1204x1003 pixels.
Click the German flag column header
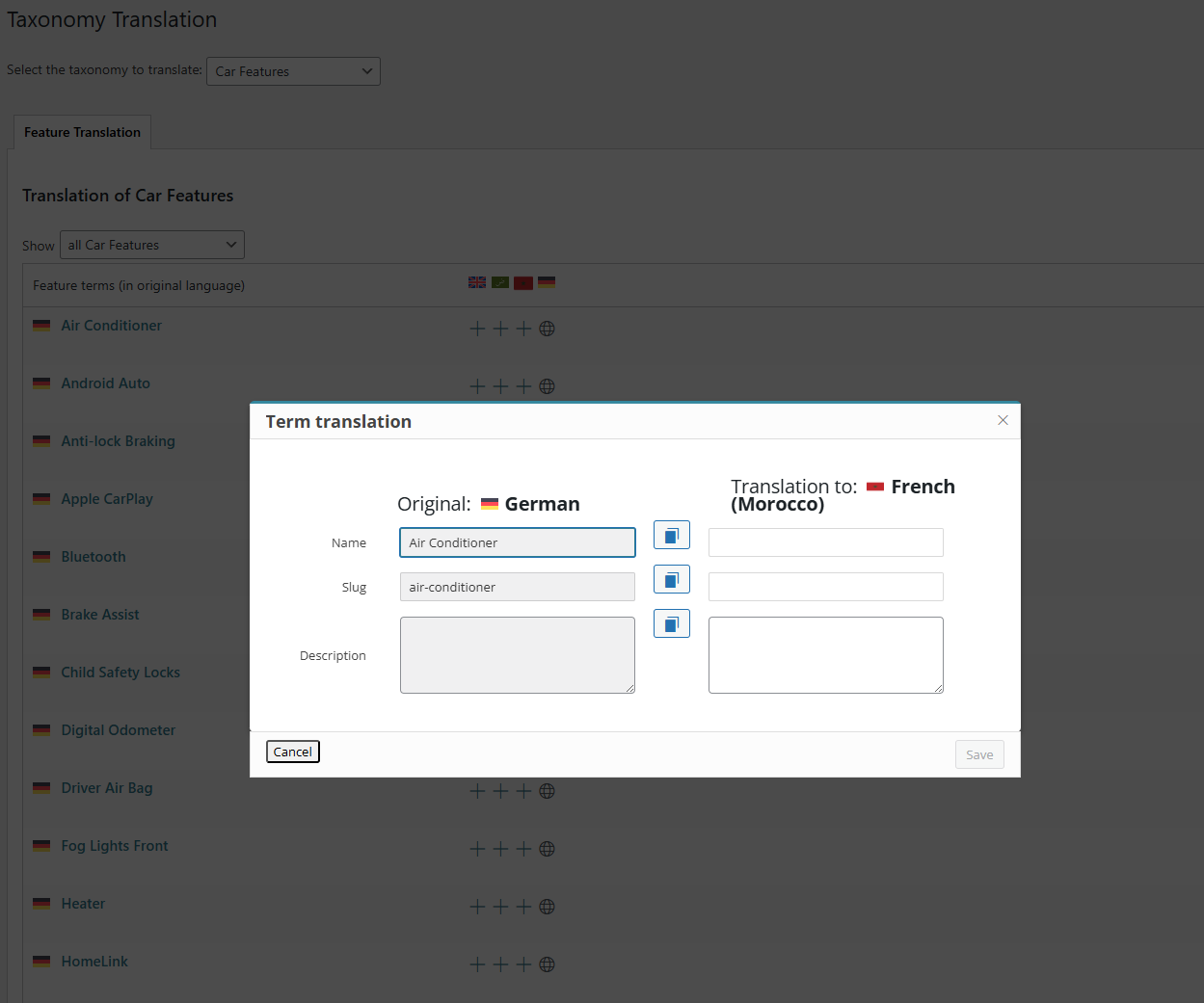coord(547,283)
